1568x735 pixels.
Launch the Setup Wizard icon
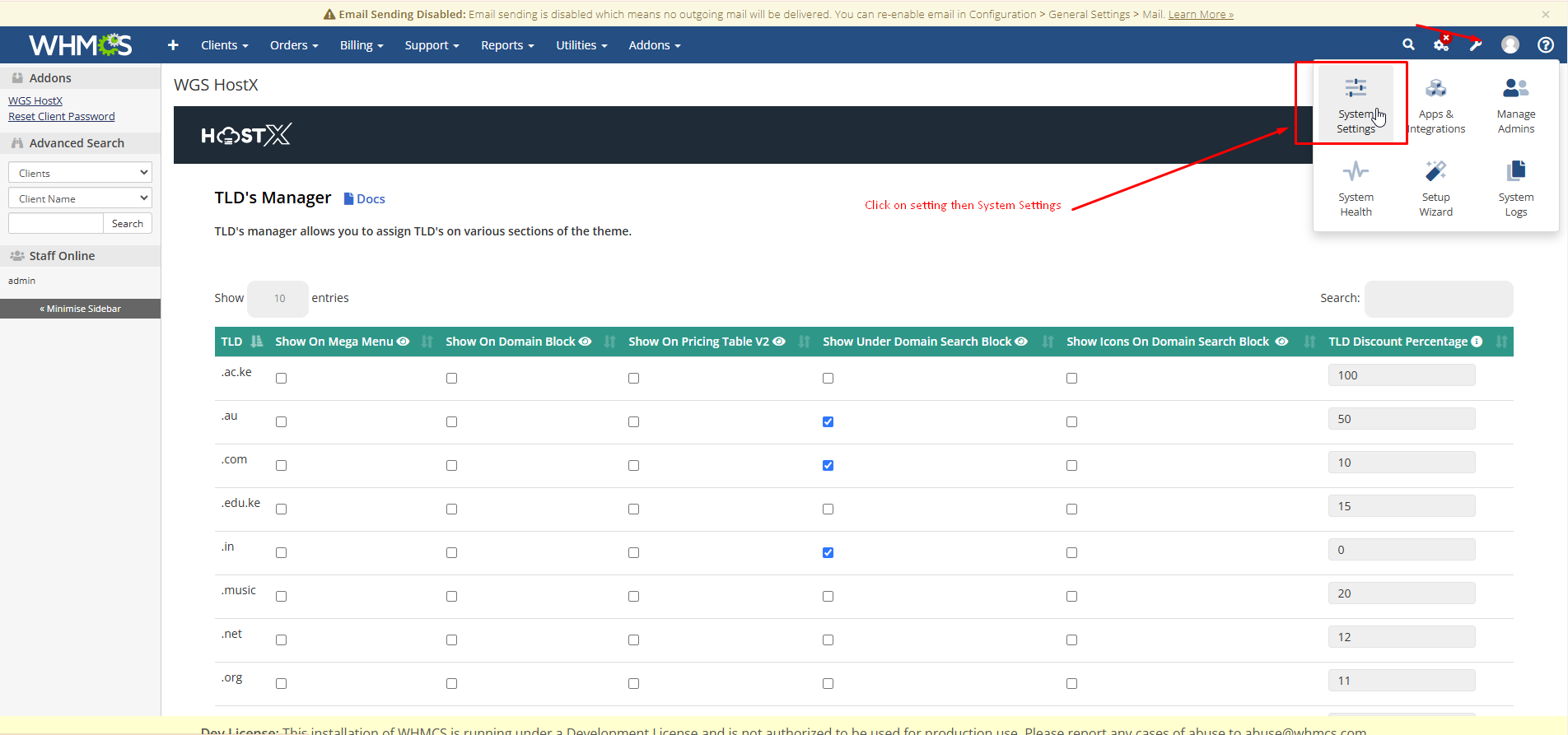pyautogui.click(x=1435, y=187)
